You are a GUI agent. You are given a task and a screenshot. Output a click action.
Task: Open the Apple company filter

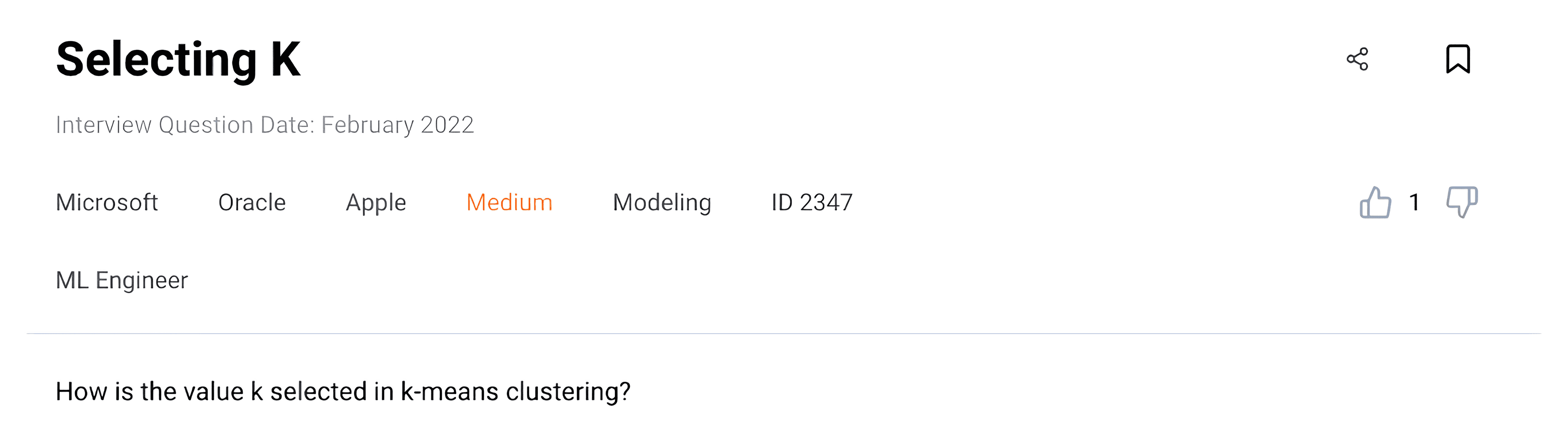click(x=376, y=203)
